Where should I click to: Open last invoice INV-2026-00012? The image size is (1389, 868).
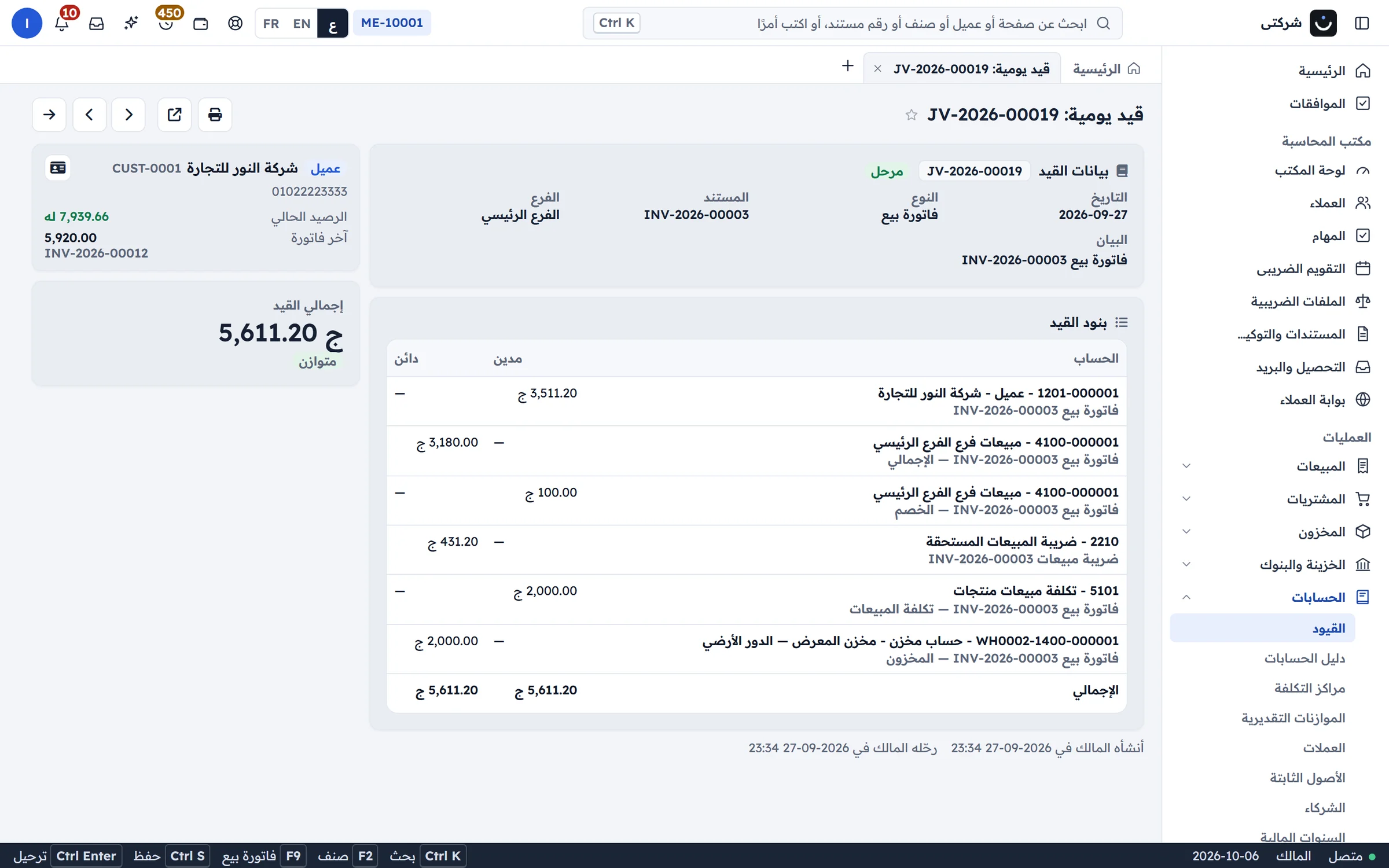coord(96,253)
